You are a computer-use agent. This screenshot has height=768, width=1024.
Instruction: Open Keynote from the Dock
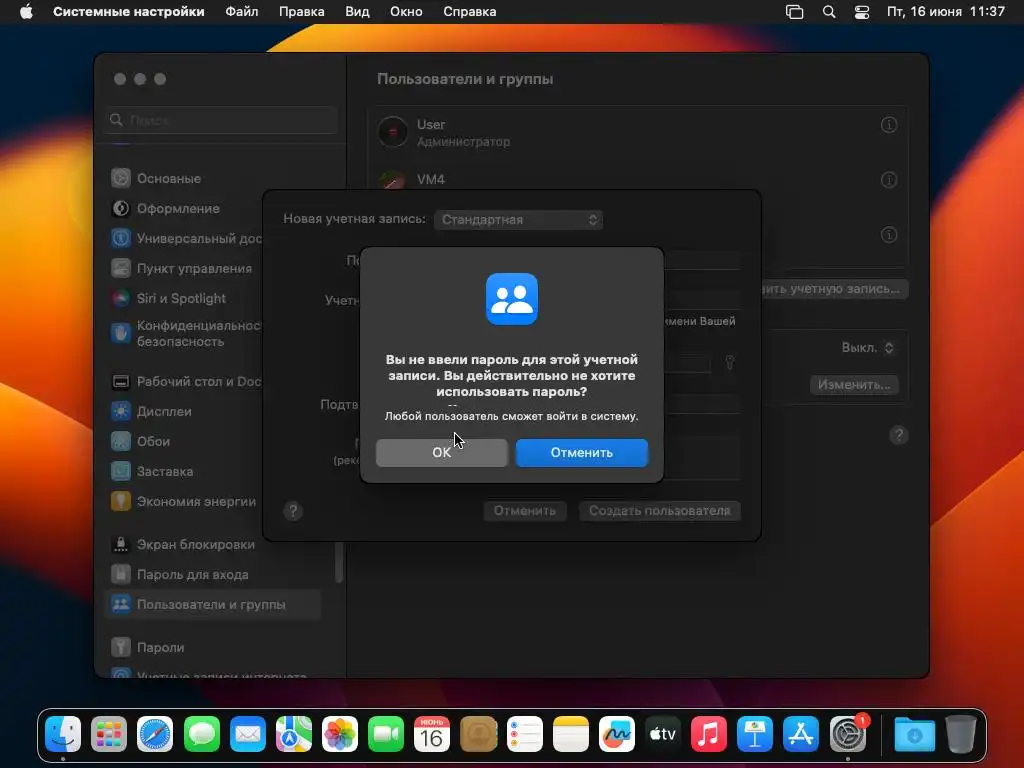pyautogui.click(x=755, y=734)
